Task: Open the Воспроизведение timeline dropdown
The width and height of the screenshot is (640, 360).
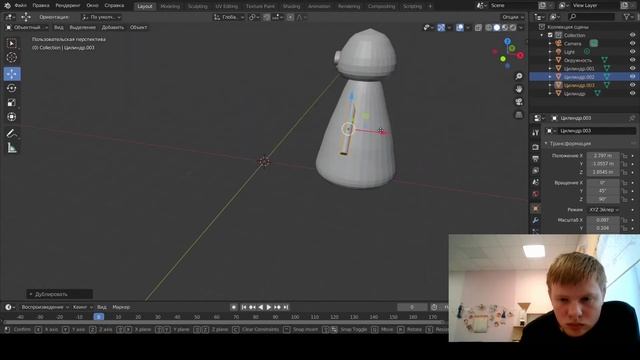Action: pyautogui.click(x=45, y=307)
